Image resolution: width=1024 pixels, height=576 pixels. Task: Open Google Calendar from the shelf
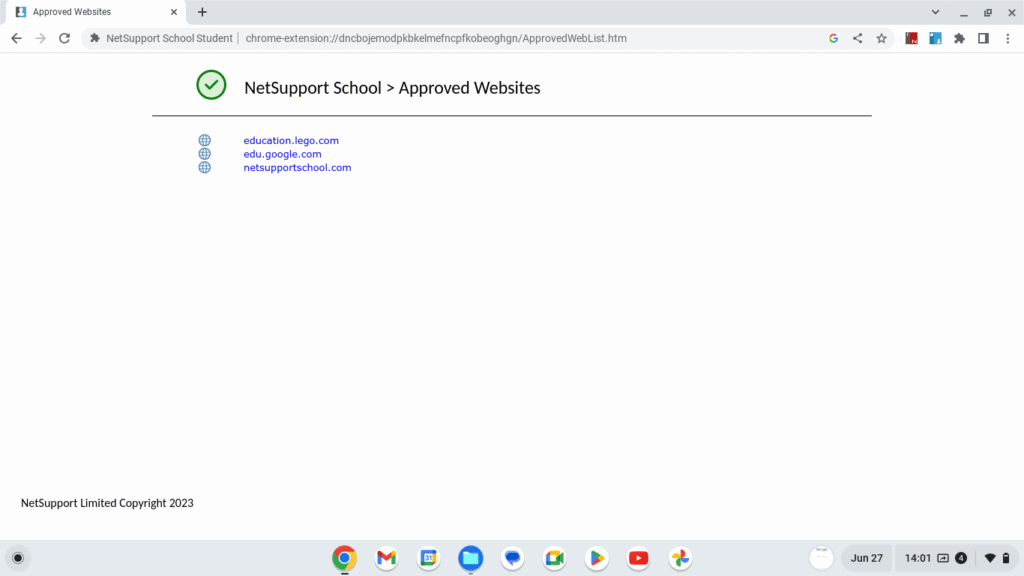coord(428,558)
